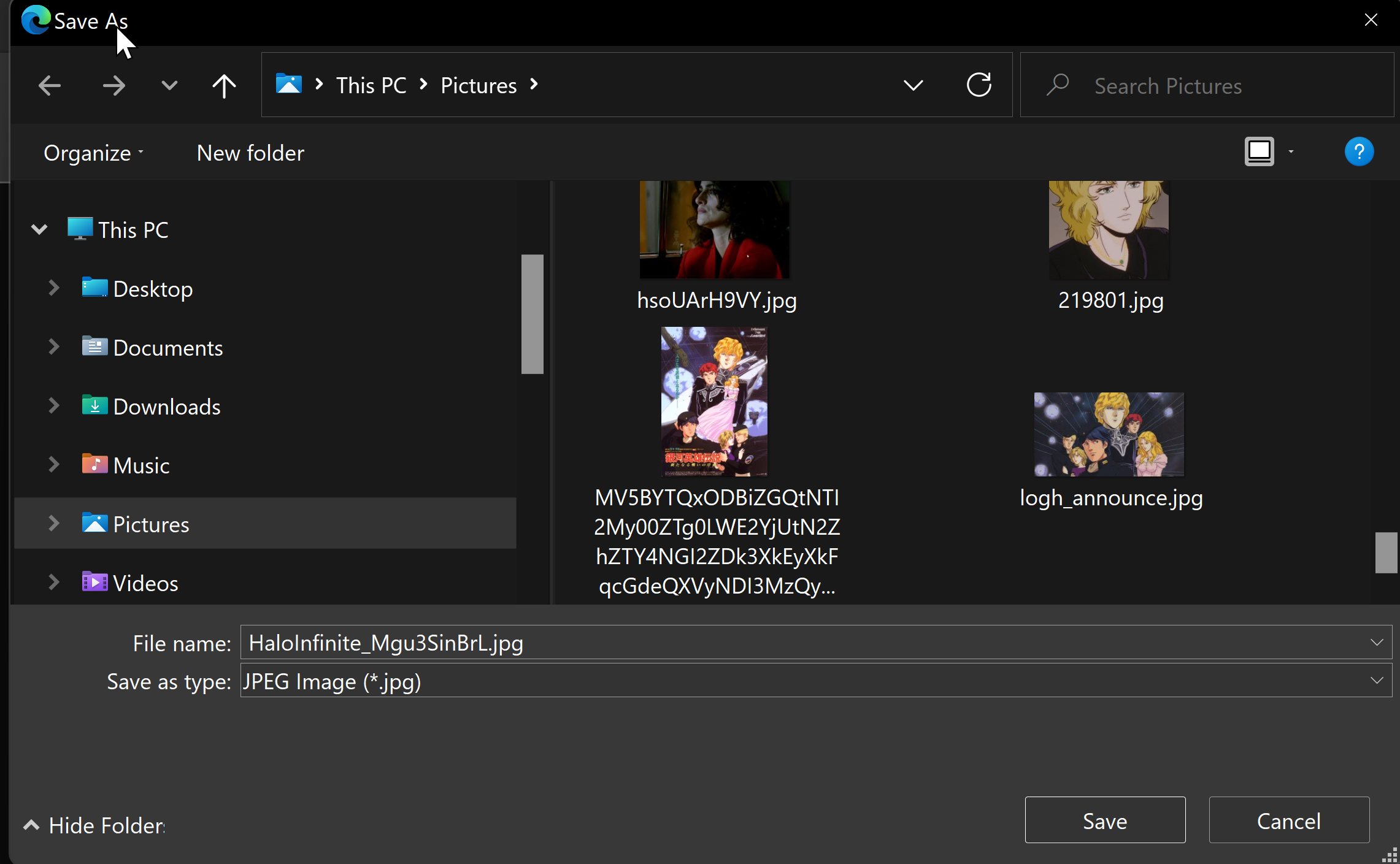The width and height of the screenshot is (1400, 864).
Task: Click the search magnifier in Search Pictures
Action: click(x=1059, y=85)
